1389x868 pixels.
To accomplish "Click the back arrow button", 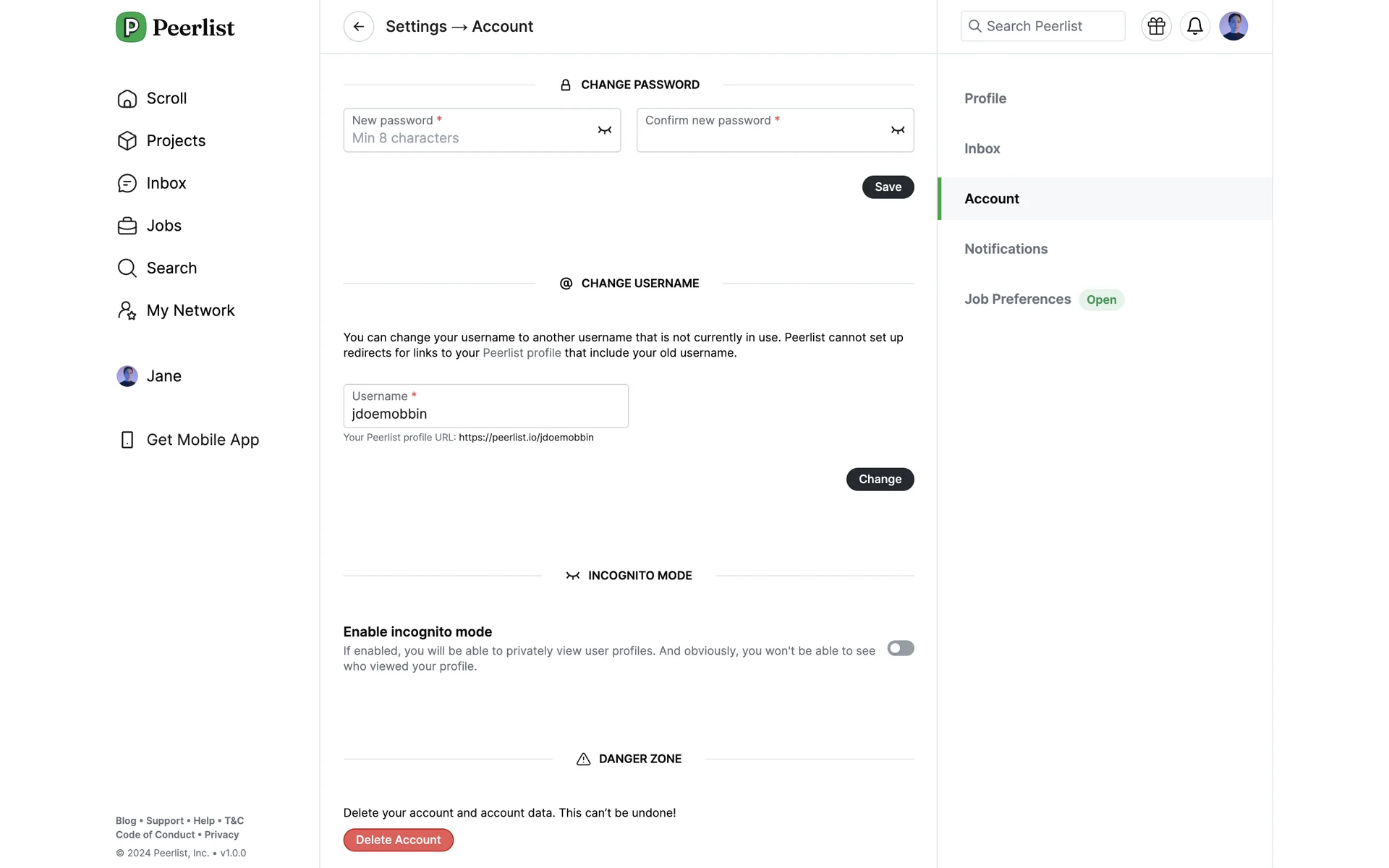I will [x=358, y=27].
